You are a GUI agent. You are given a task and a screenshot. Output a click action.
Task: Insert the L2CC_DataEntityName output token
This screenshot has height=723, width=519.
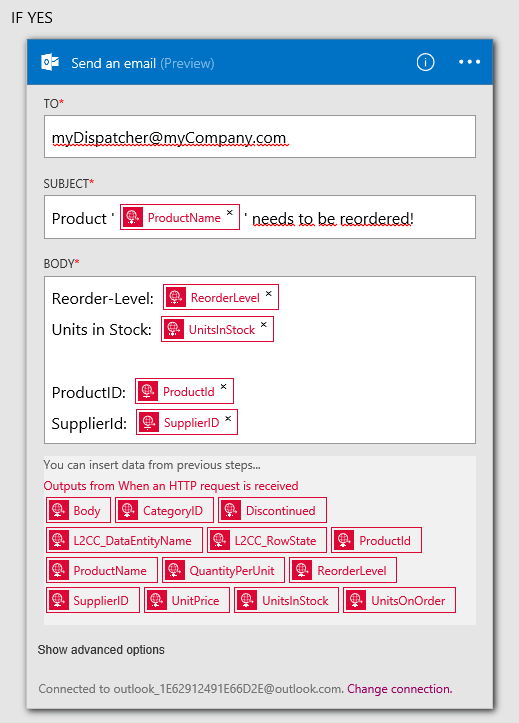124,540
